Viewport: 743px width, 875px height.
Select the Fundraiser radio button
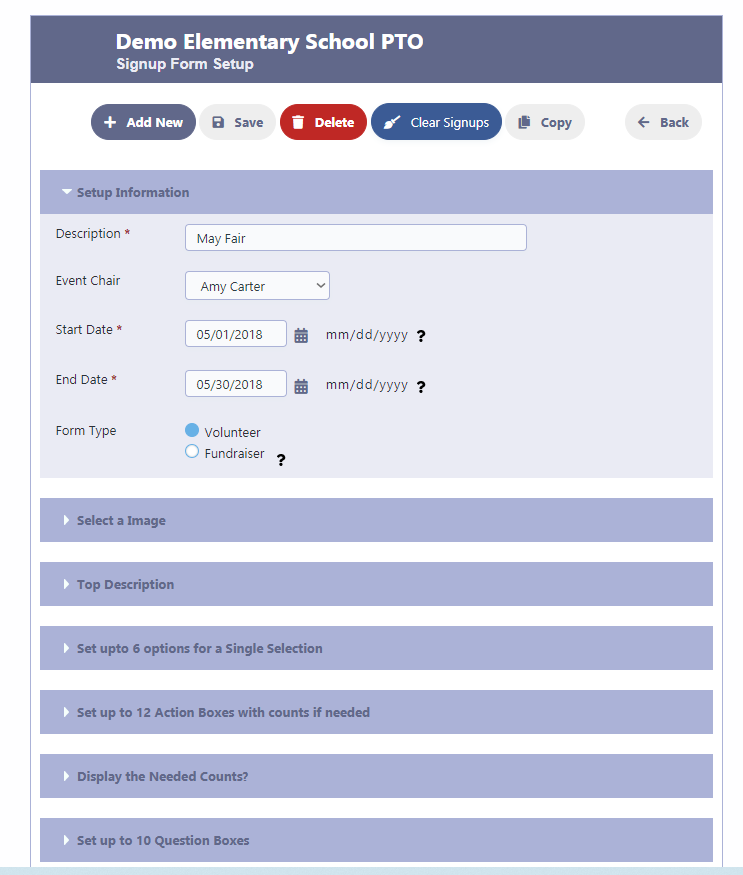click(192, 451)
